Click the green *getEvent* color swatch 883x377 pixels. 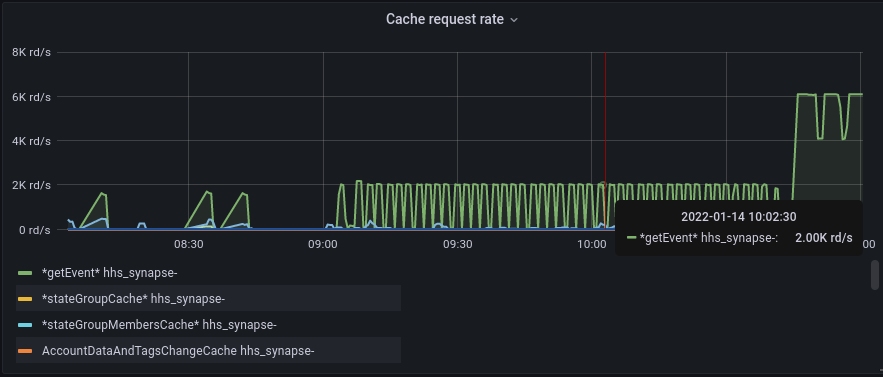click(25, 273)
